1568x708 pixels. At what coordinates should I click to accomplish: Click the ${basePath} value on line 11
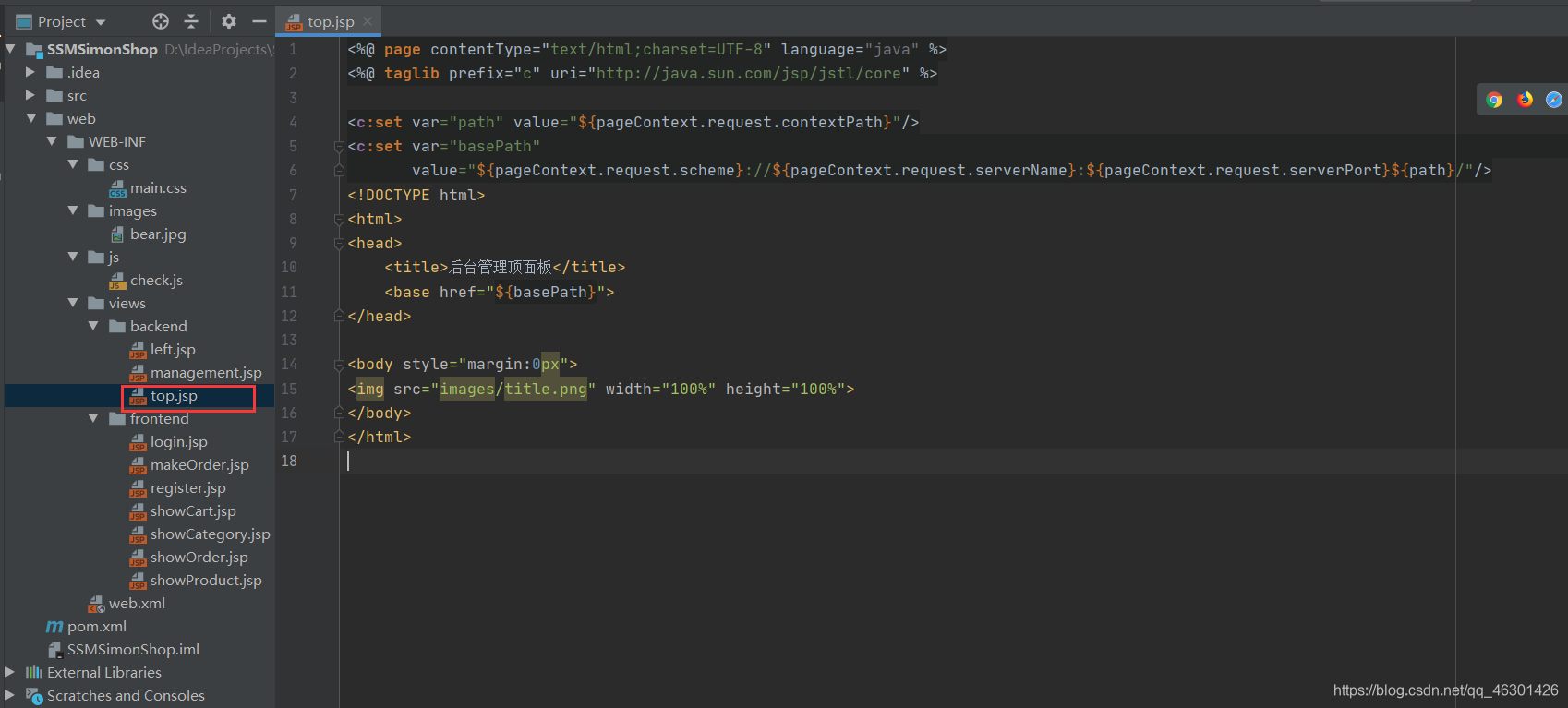(x=546, y=292)
